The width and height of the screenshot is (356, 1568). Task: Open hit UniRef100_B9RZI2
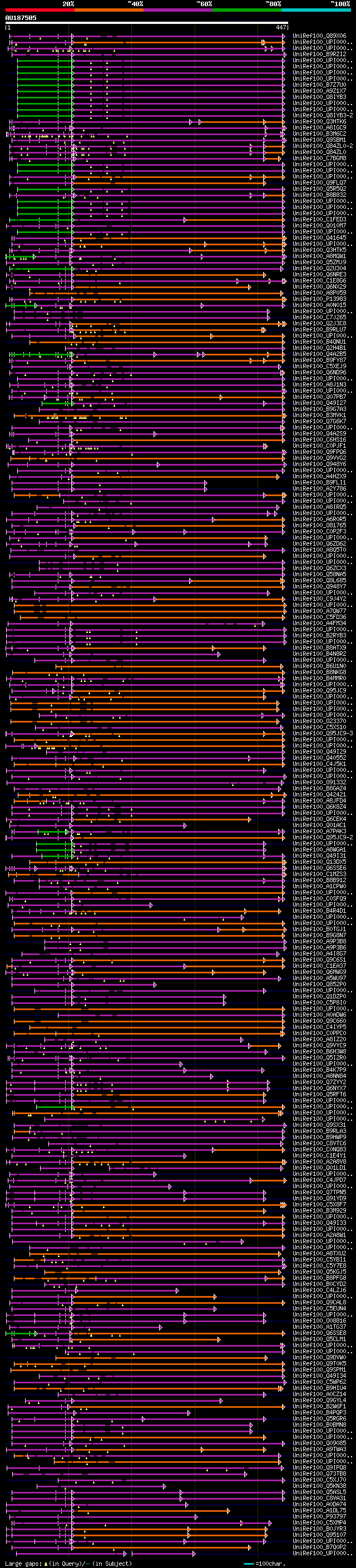tap(319, 54)
